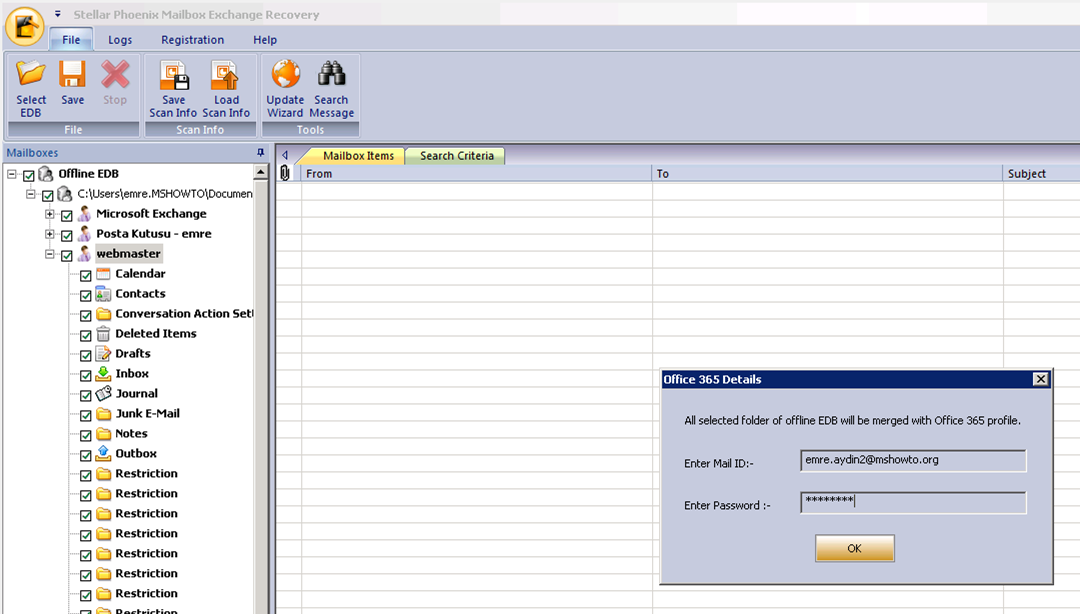Screen dimensions: 1080x614
Task: Click the Select EDB folder icon
Action: tap(31, 74)
